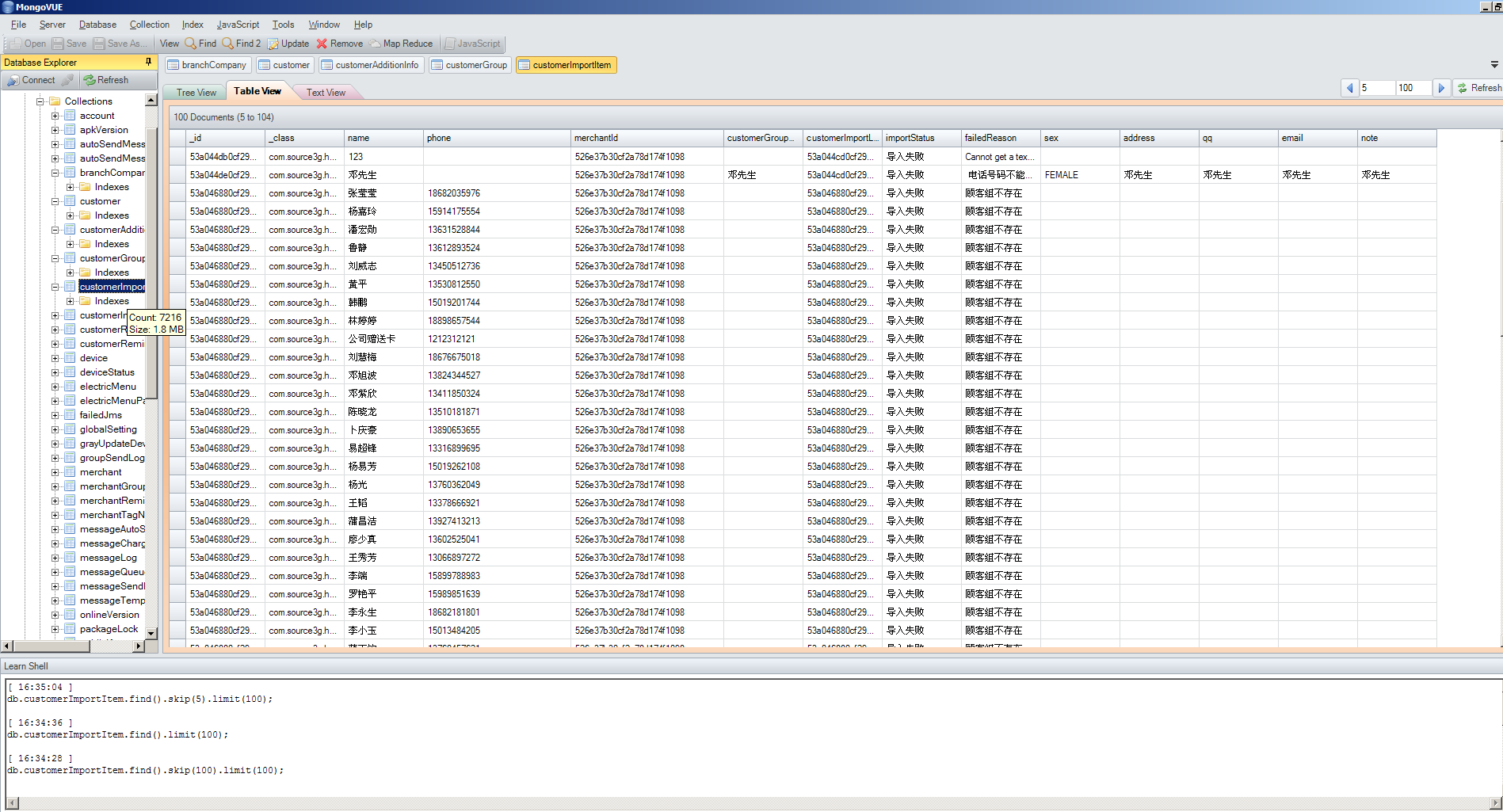Expand the messageLog collection node
The width and height of the screenshot is (1503, 812).
tap(55, 558)
